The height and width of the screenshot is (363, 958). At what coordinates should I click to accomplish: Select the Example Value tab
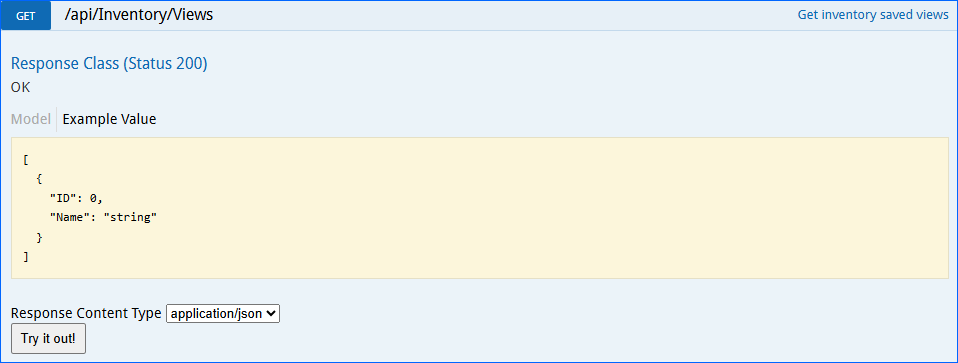pos(109,119)
